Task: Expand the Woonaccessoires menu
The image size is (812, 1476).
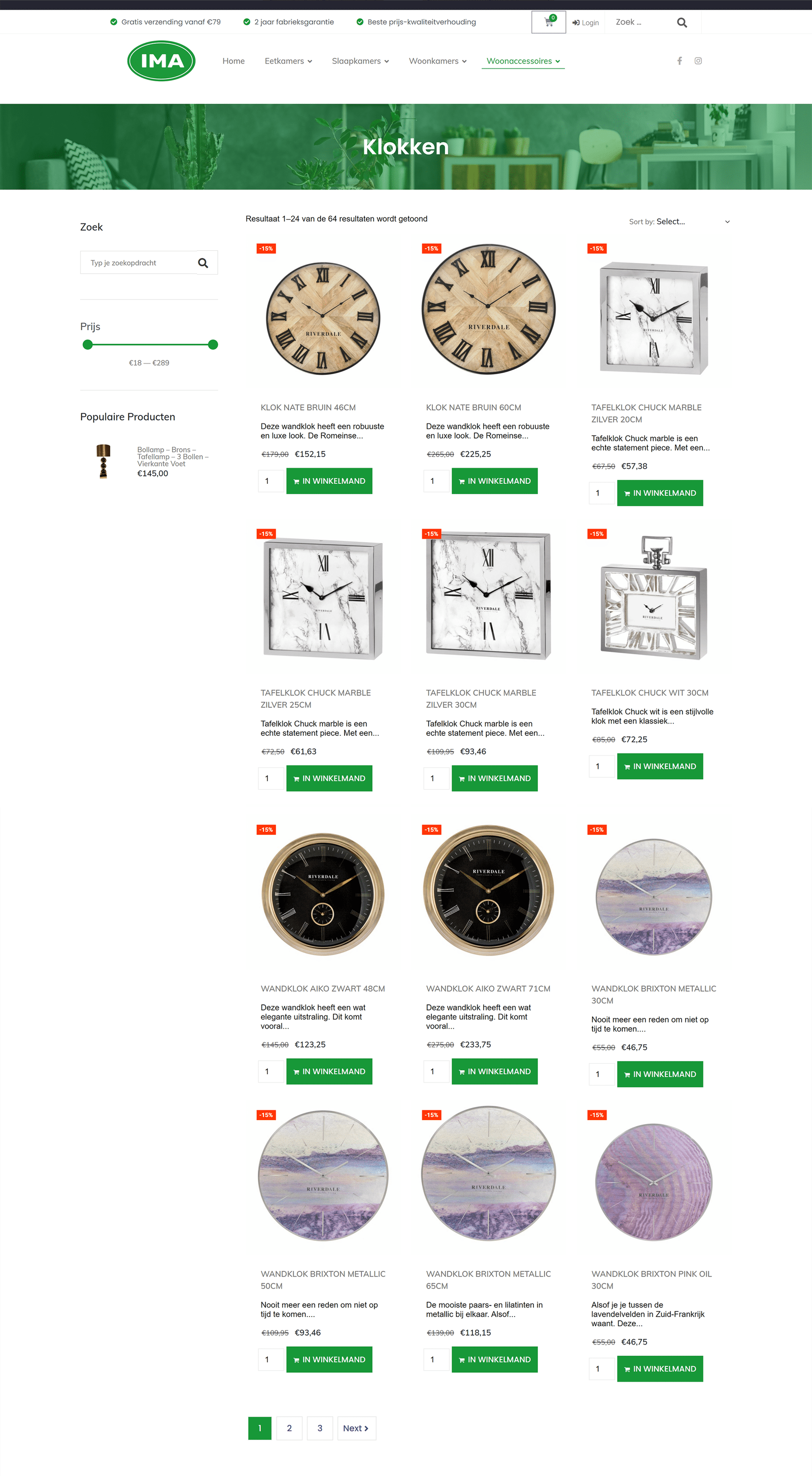Action: [x=523, y=61]
